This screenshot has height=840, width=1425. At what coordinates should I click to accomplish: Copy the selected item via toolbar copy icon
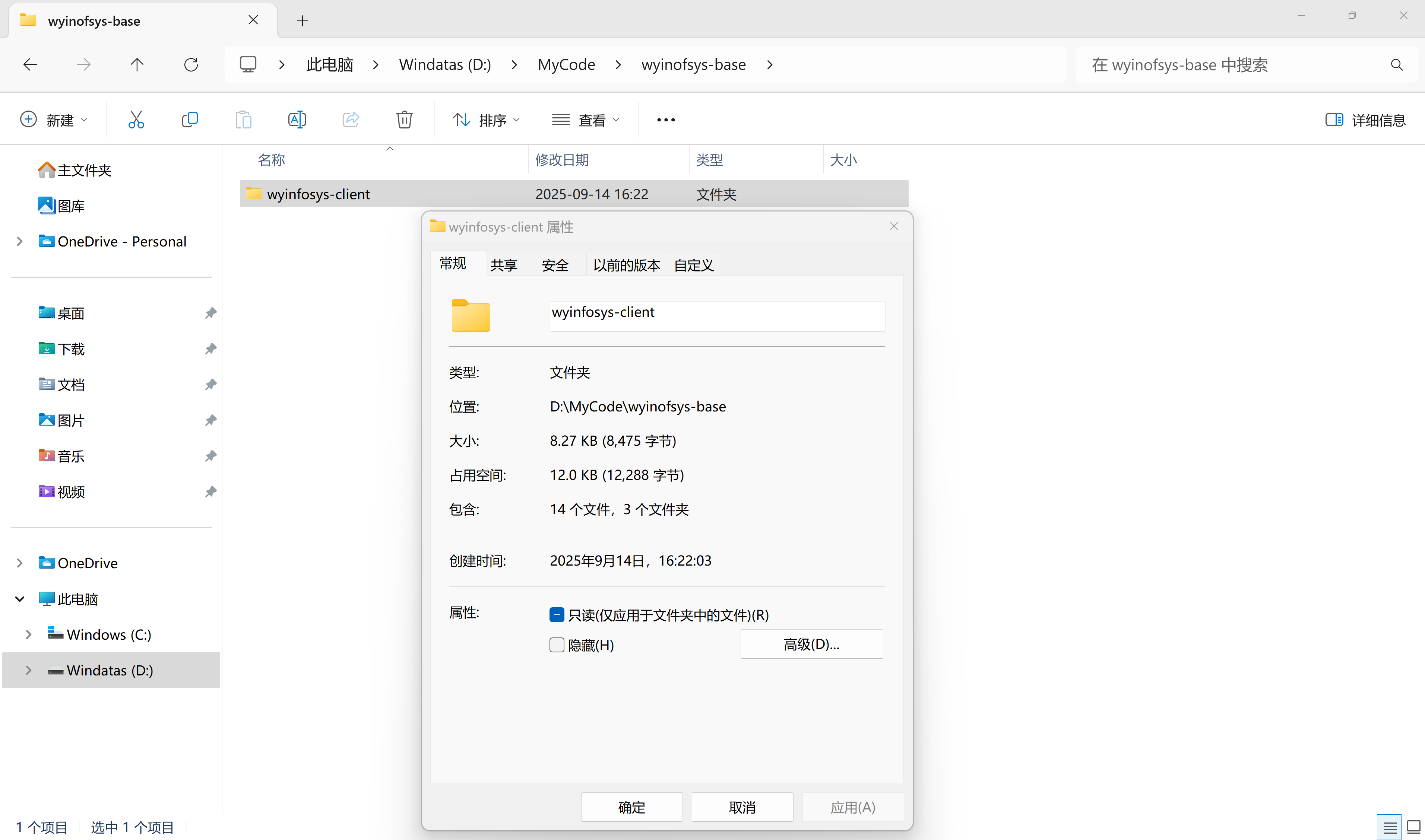tap(189, 120)
